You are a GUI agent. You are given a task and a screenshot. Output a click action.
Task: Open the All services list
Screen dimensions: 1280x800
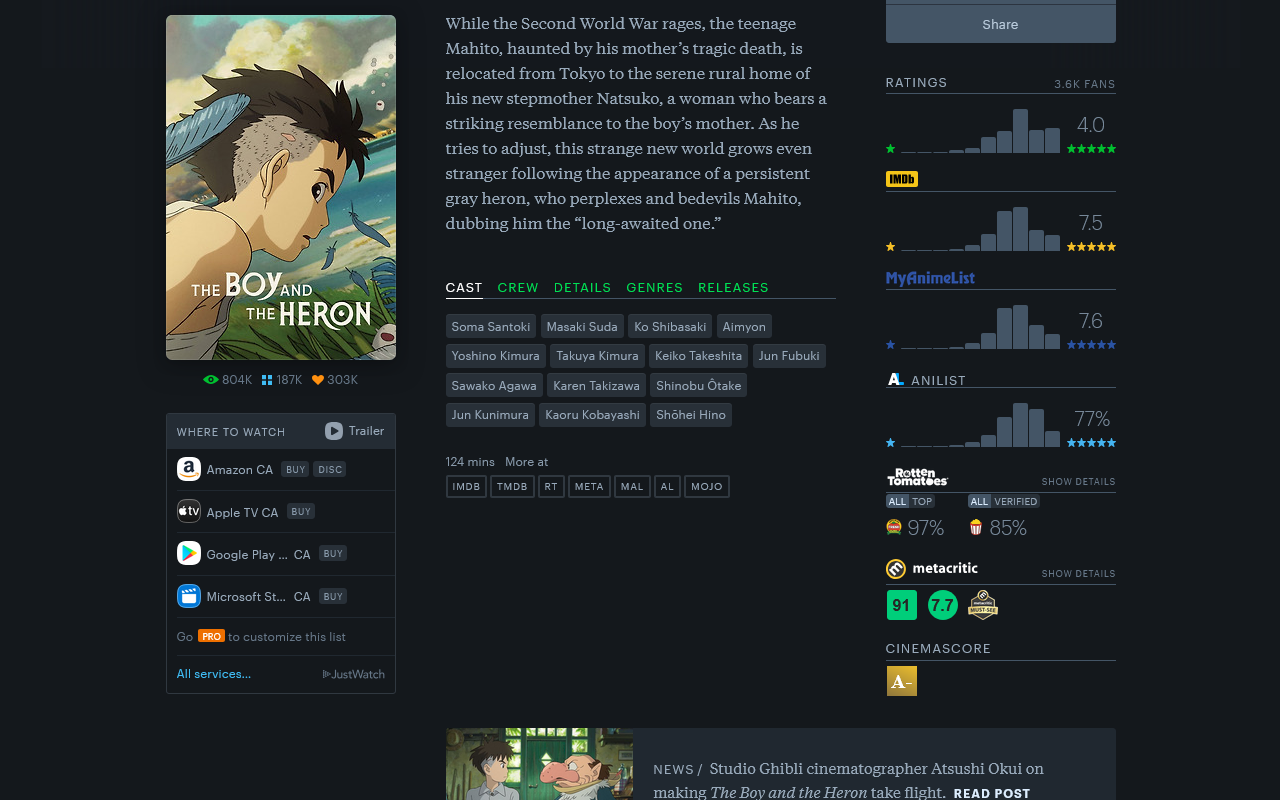point(213,673)
